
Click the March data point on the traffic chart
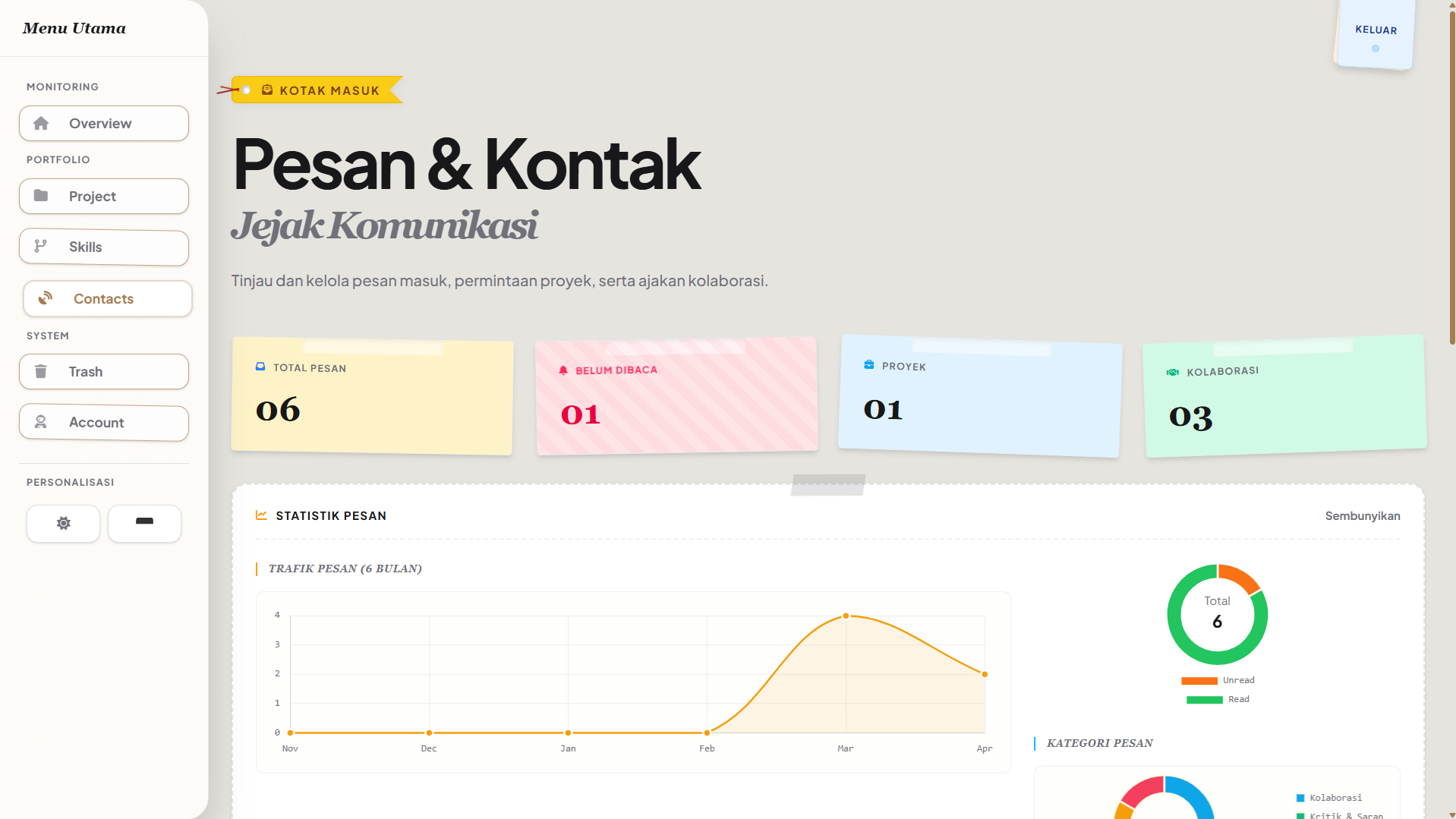tap(845, 616)
